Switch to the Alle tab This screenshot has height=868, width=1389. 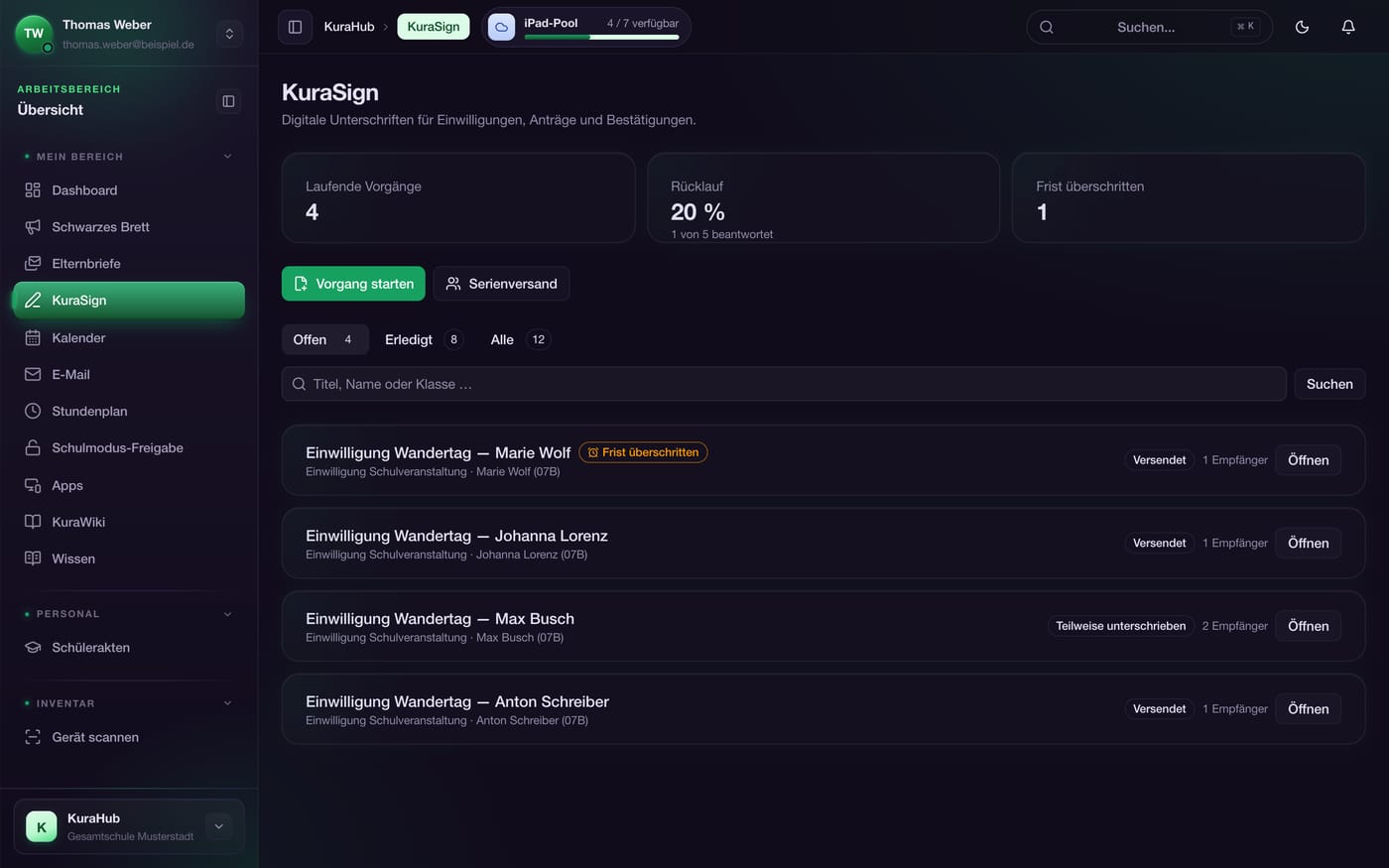[519, 339]
